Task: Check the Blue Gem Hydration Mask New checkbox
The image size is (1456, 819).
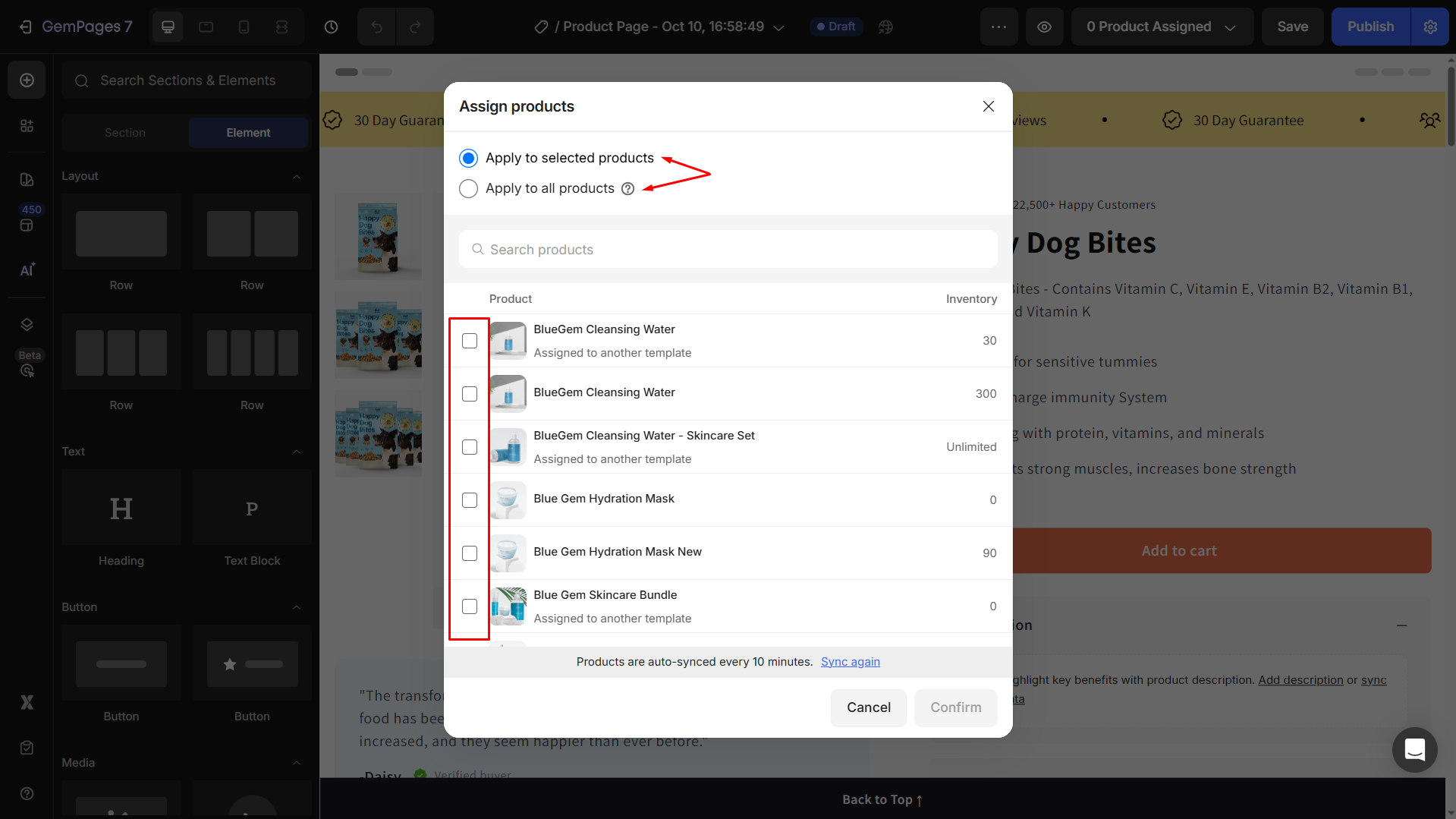Action: point(470,553)
